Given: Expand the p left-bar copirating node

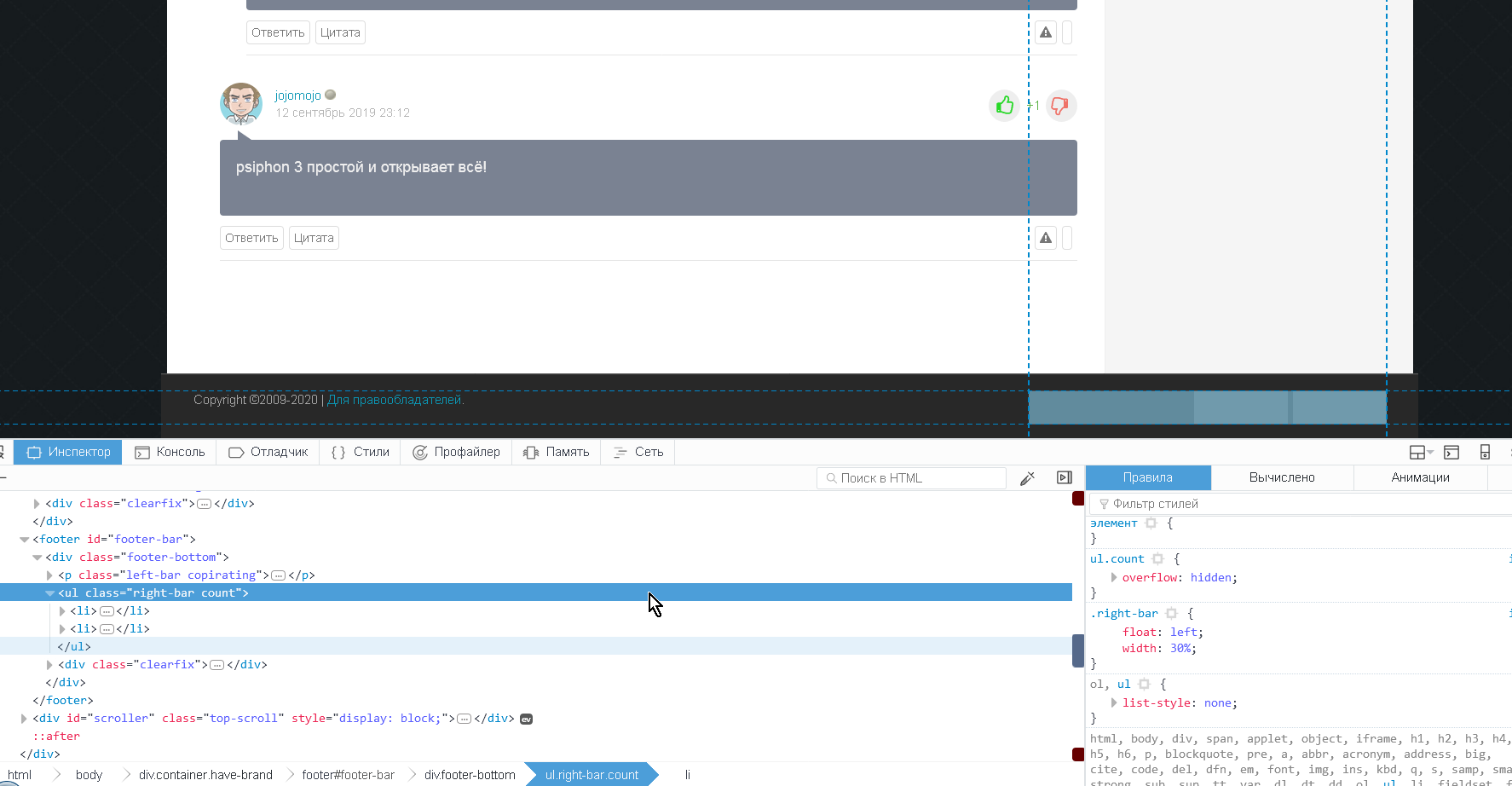Looking at the screenshot, I should click(49, 575).
